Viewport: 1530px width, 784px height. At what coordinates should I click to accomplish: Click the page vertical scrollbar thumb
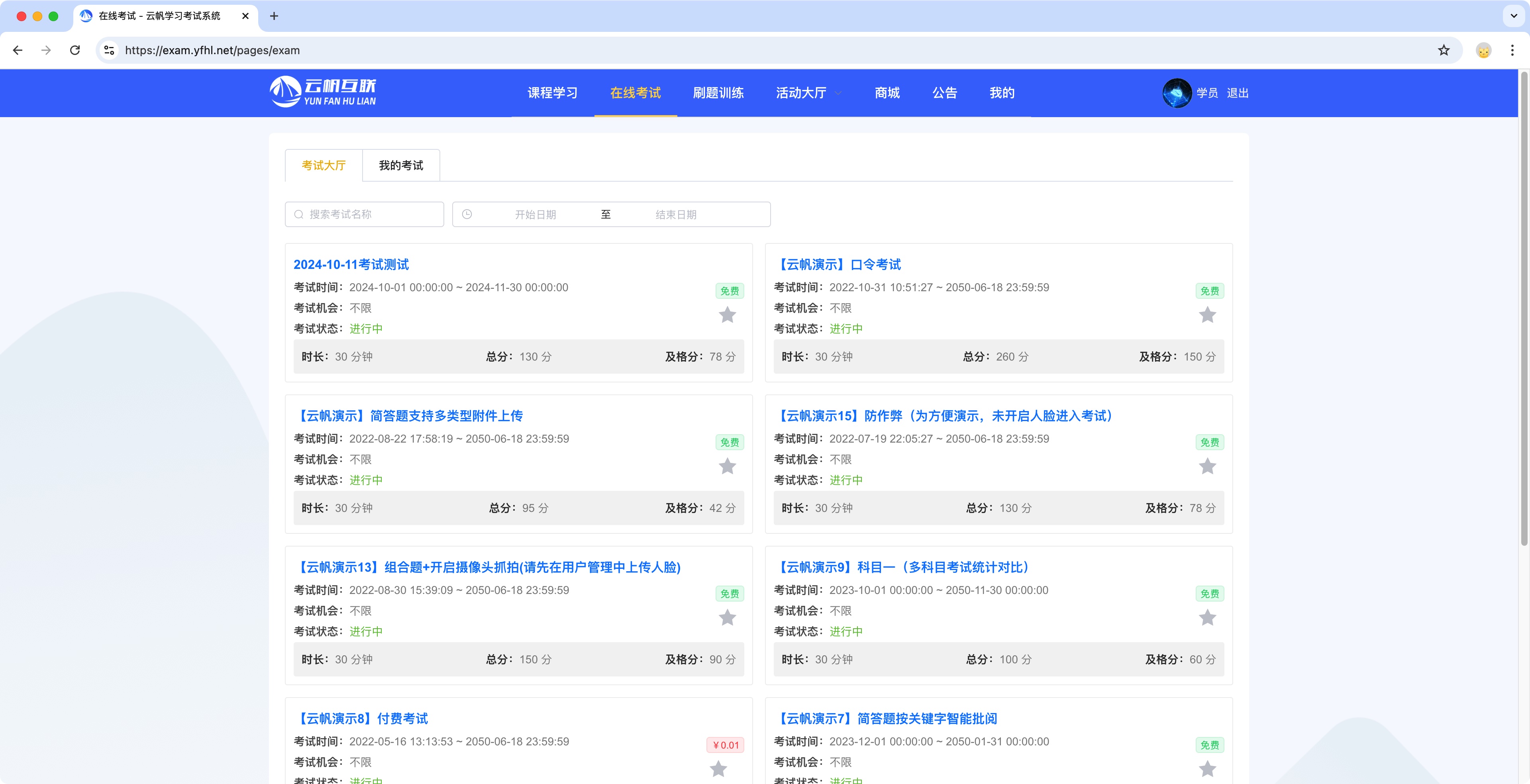coord(1524,309)
